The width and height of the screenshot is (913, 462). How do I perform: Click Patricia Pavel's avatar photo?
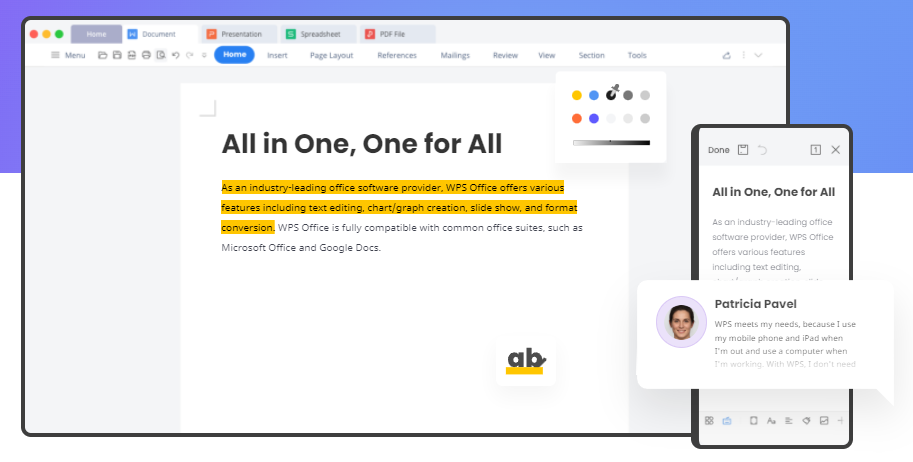coord(681,322)
